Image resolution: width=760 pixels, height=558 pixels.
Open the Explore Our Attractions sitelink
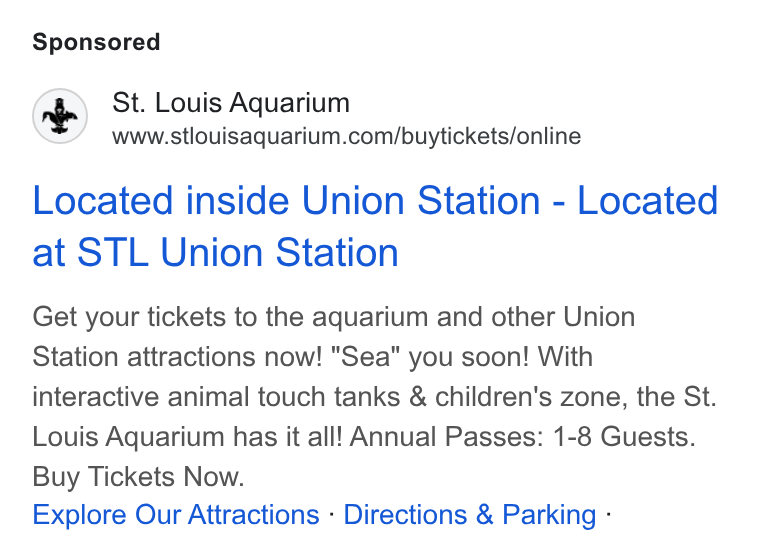click(176, 514)
